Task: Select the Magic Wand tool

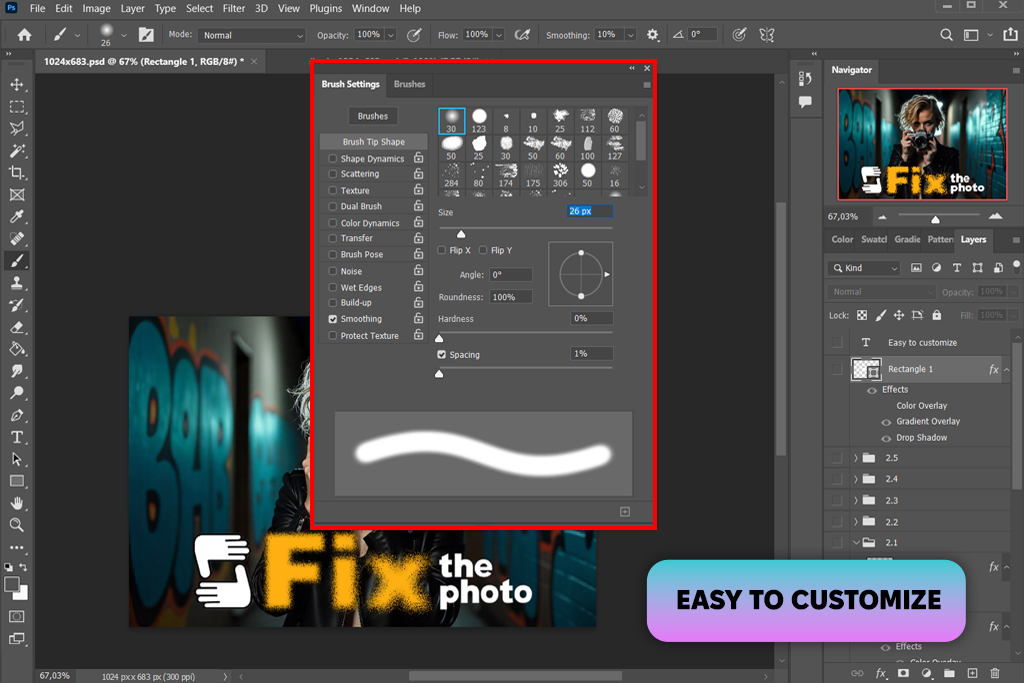Action: tap(17, 151)
